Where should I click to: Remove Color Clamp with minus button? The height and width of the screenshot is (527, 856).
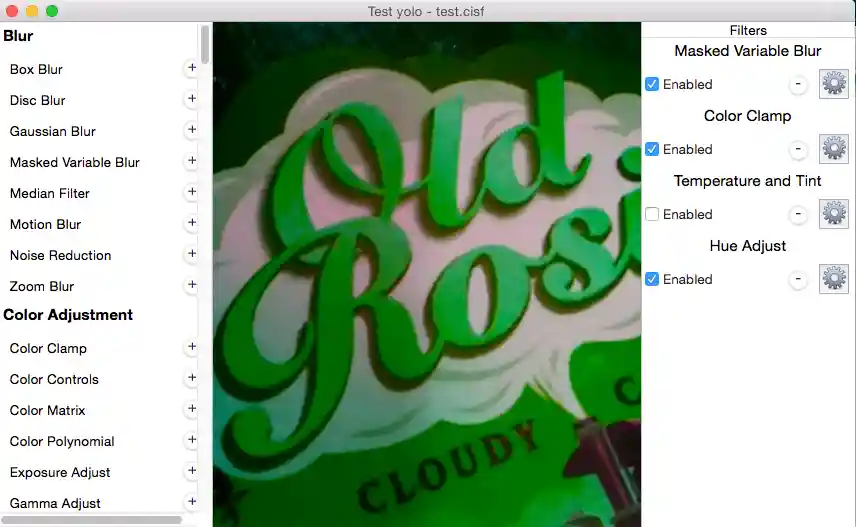pos(798,150)
